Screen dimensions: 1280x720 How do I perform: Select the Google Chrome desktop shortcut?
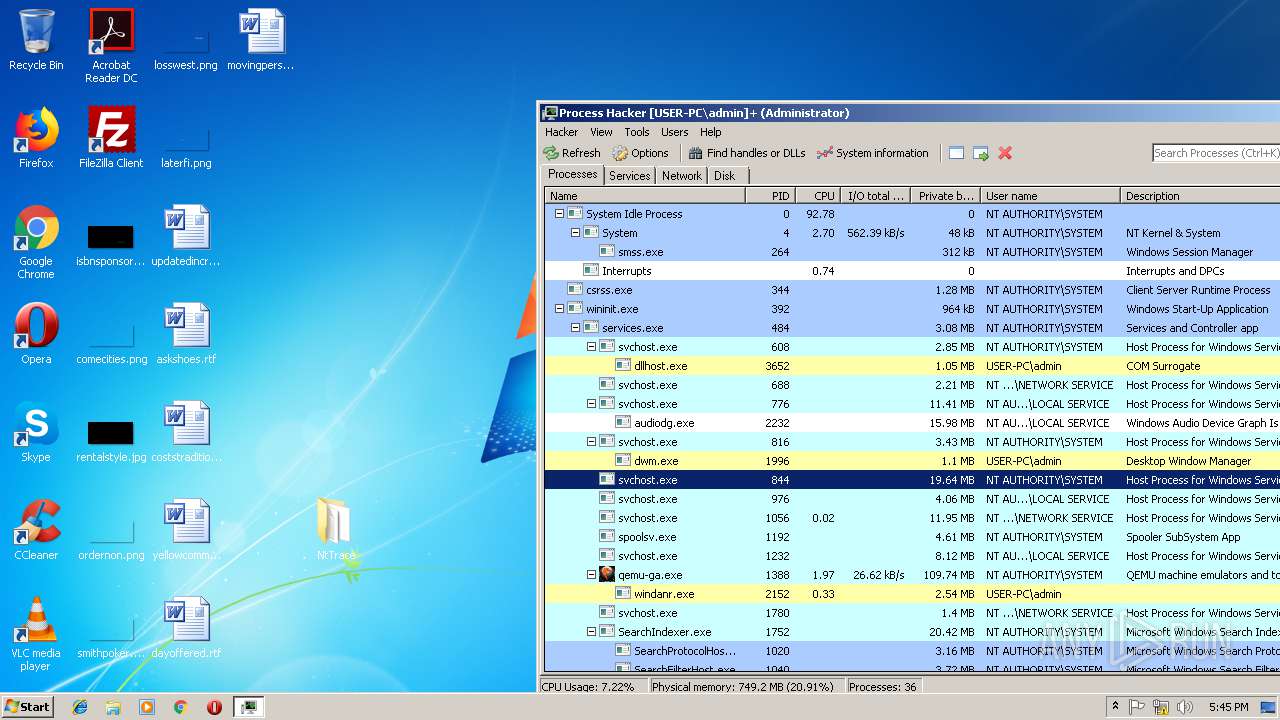(36, 242)
